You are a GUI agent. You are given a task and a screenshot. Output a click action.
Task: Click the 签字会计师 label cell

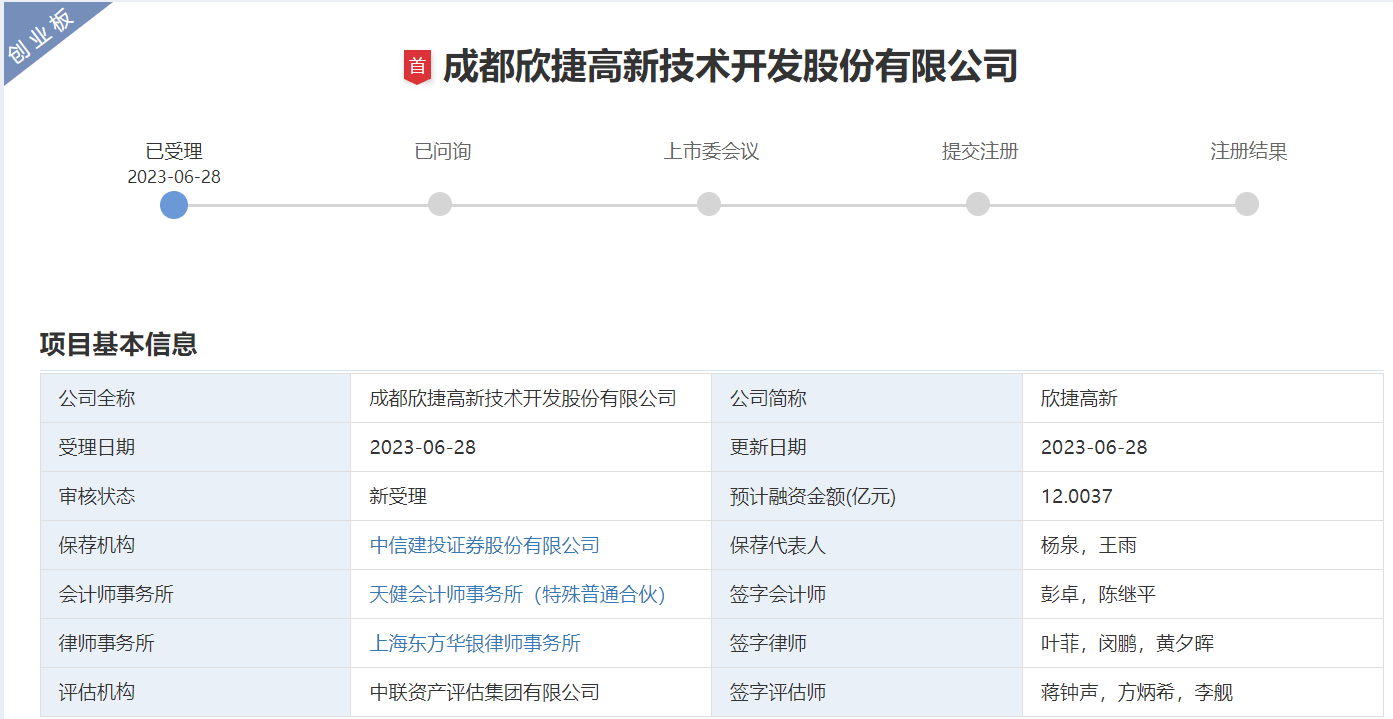tap(867, 594)
